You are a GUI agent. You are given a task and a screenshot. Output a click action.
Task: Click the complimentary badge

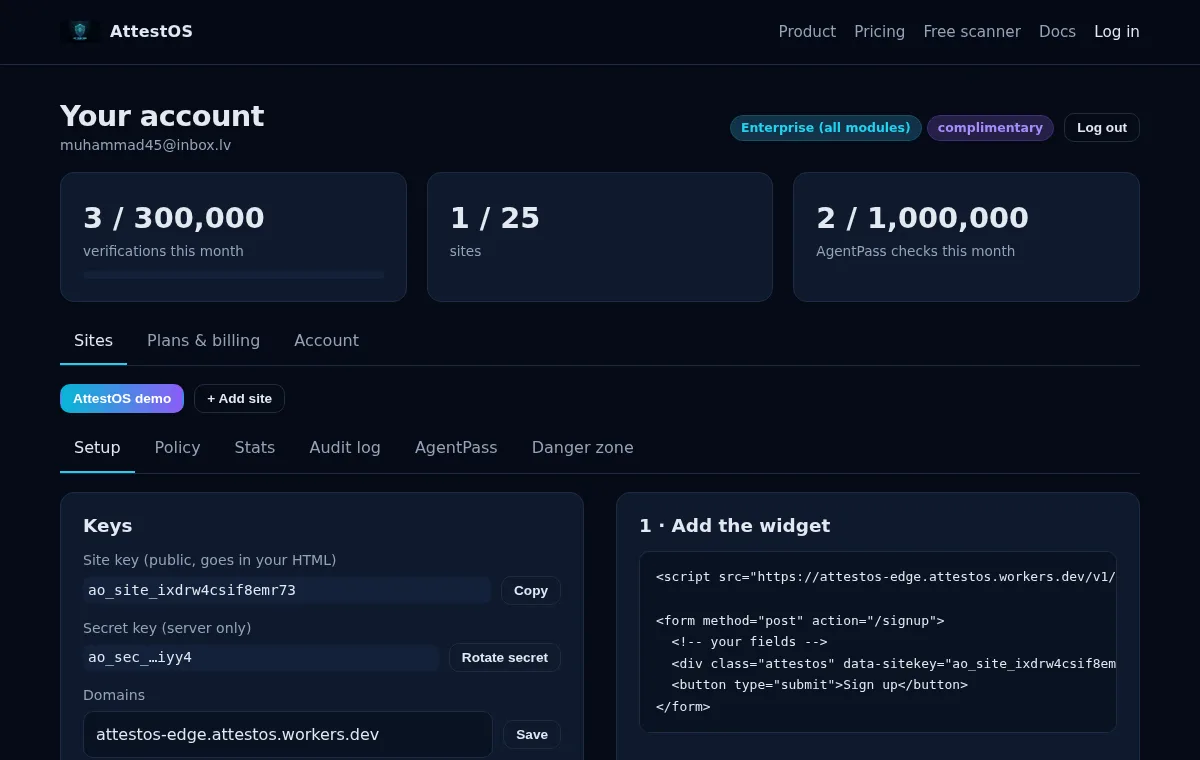click(990, 128)
